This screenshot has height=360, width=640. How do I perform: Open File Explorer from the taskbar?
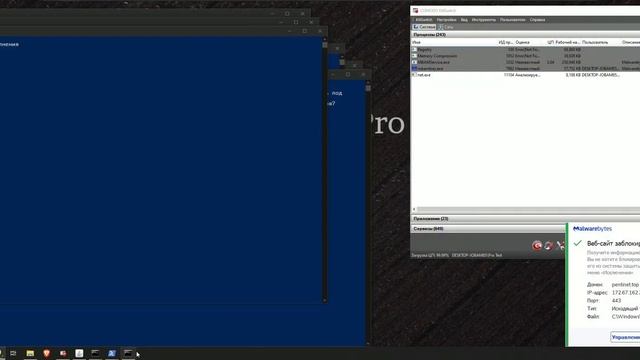pos(30,353)
